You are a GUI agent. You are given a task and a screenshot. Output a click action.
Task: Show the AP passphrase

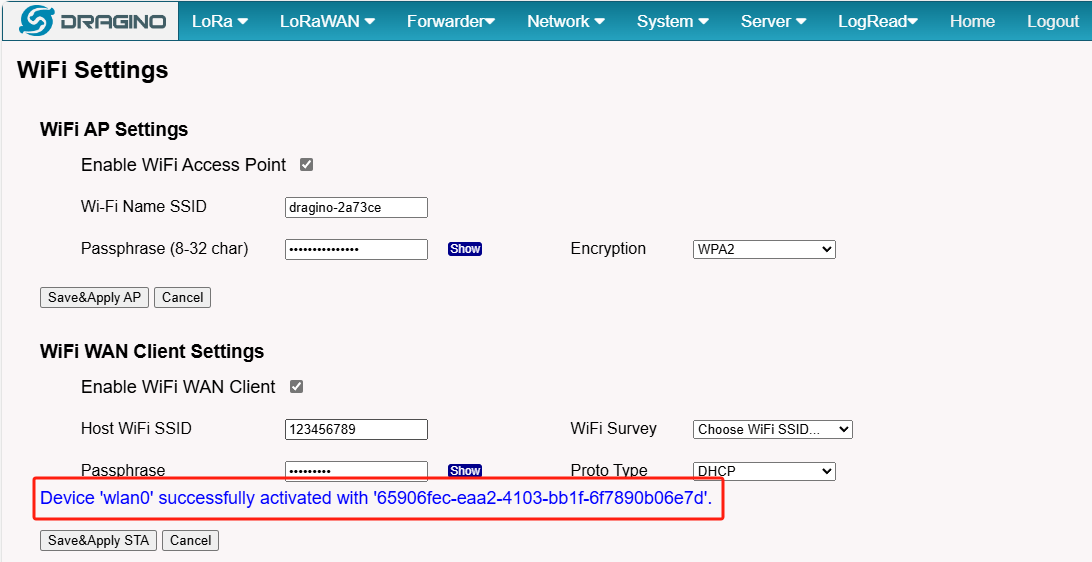(x=465, y=249)
